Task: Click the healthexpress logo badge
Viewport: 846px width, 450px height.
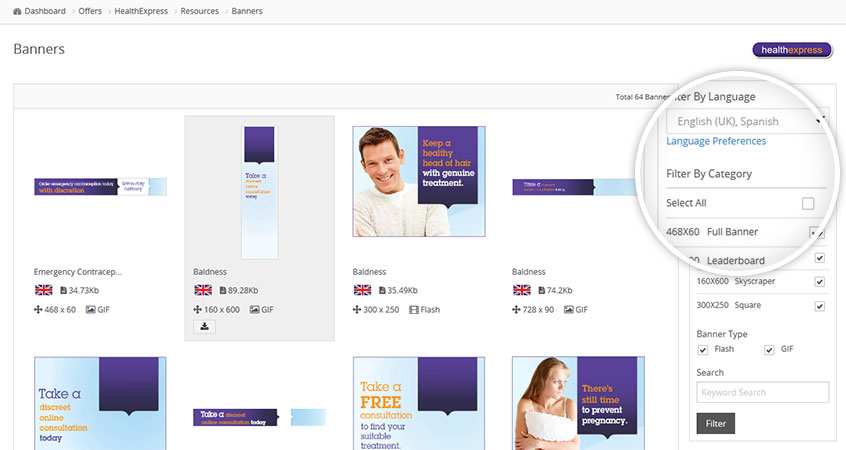Action: (792, 50)
